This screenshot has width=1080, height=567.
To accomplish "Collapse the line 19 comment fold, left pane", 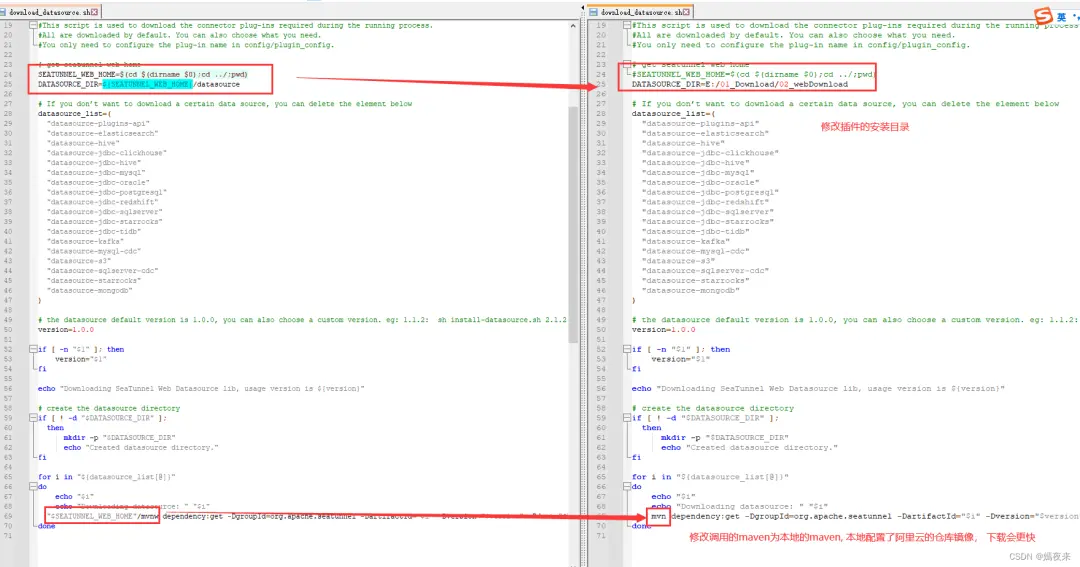I will tap(32, 25).
